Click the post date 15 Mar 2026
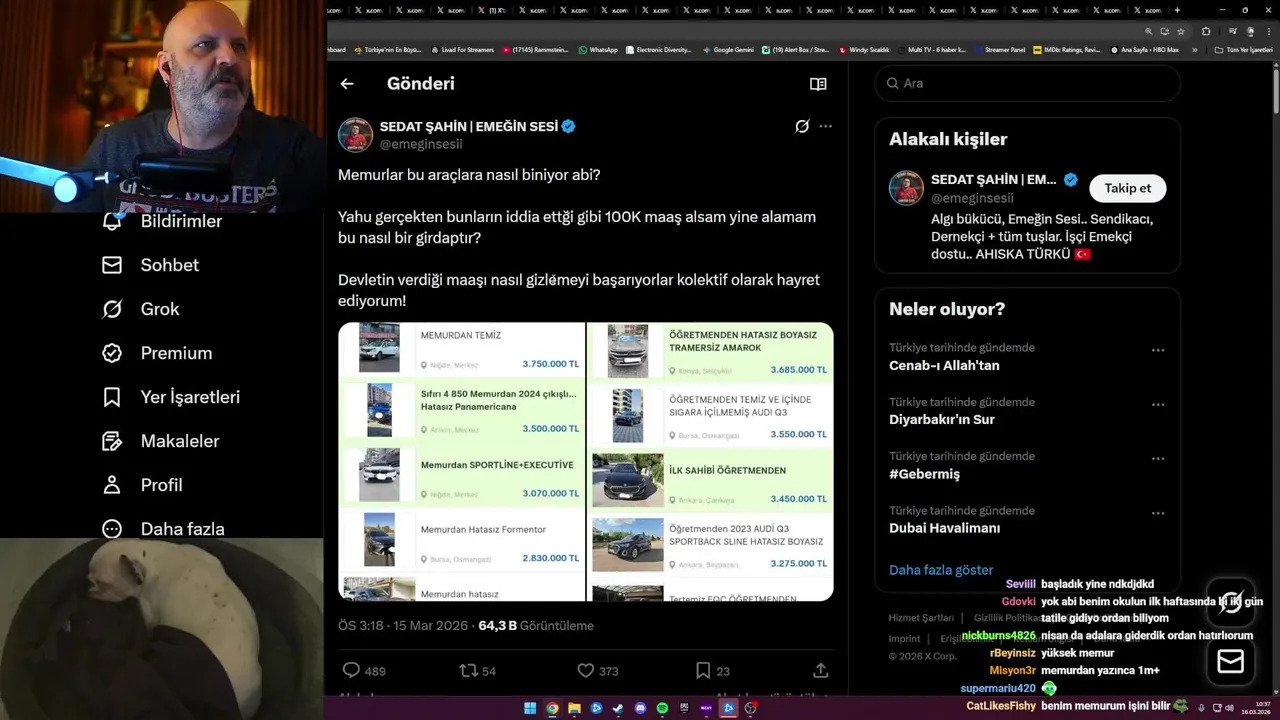This screenshot has height=720, width=1280. pos(431,626)
